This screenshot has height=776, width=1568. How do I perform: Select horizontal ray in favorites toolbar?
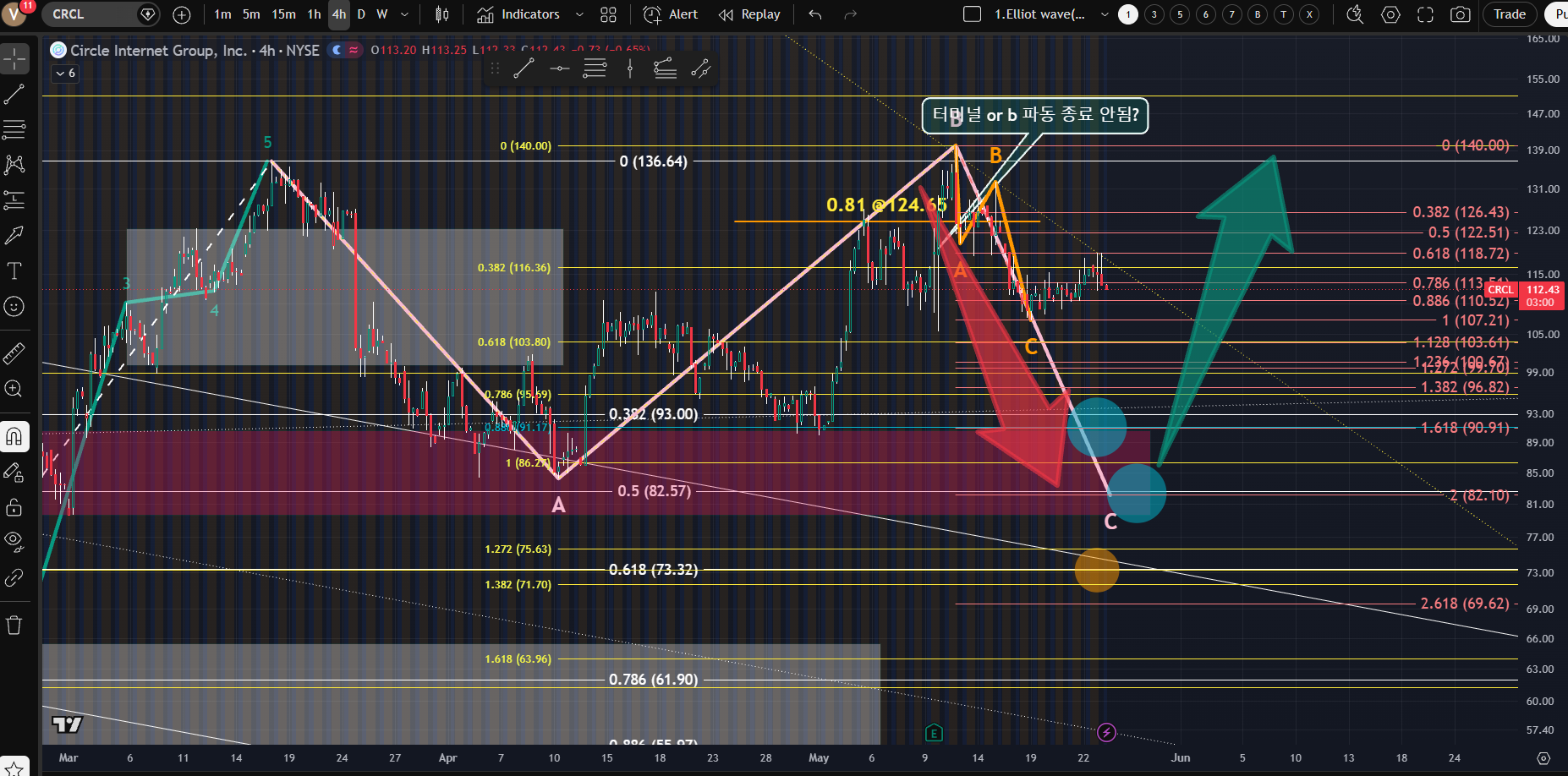coord(559,69)
